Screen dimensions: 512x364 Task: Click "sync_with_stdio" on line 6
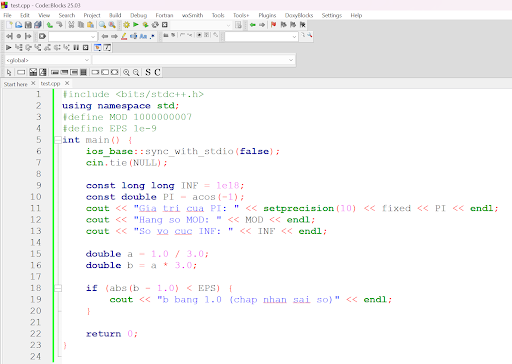point(189,152)
